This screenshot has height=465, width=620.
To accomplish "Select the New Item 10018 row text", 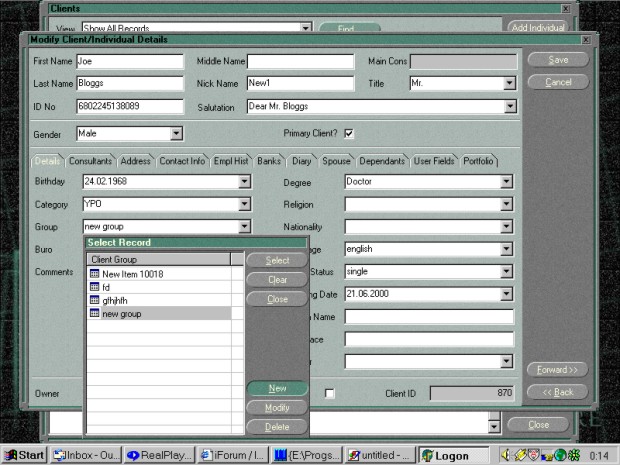I will pyautogui.click(x=133, y=274).
